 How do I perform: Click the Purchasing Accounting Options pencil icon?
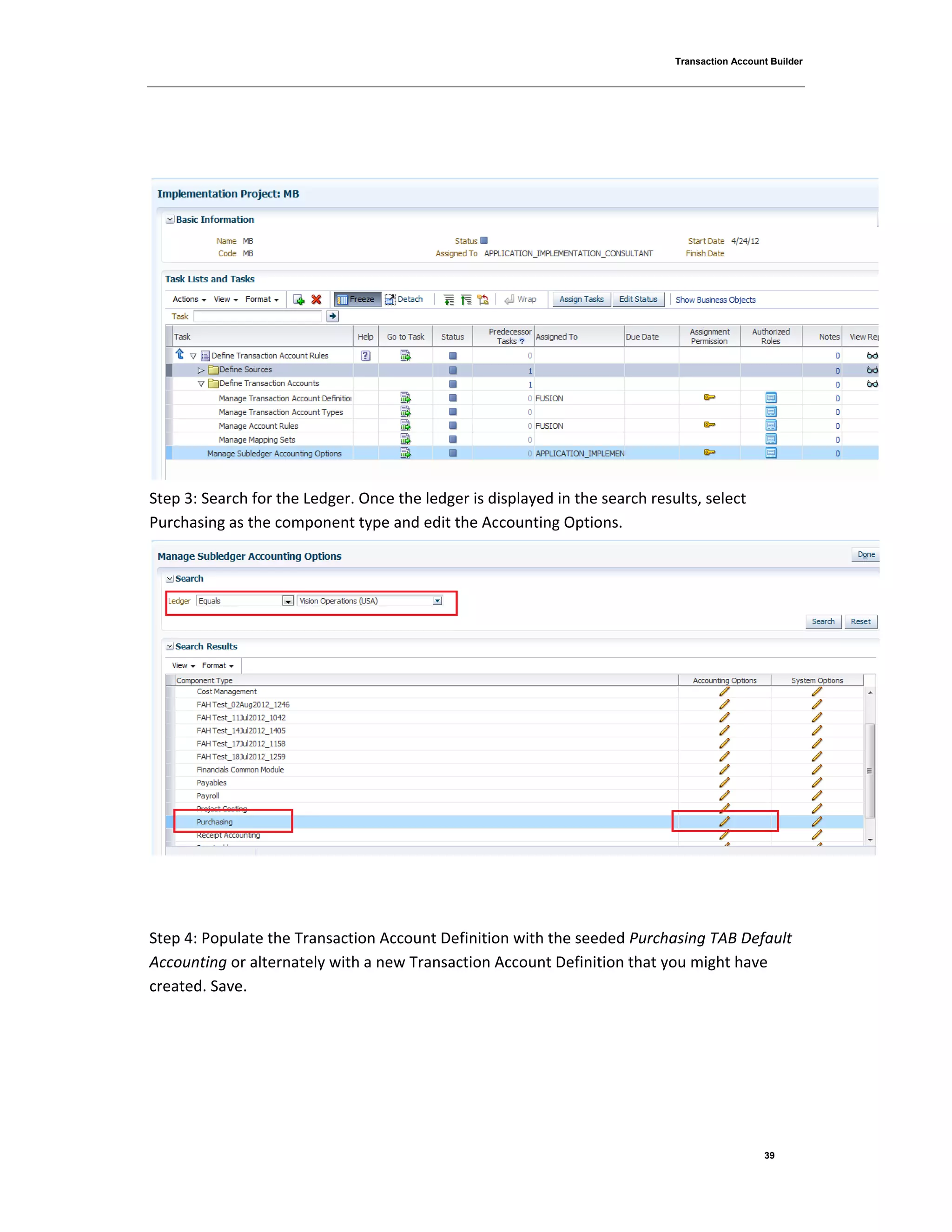[725, 821]
